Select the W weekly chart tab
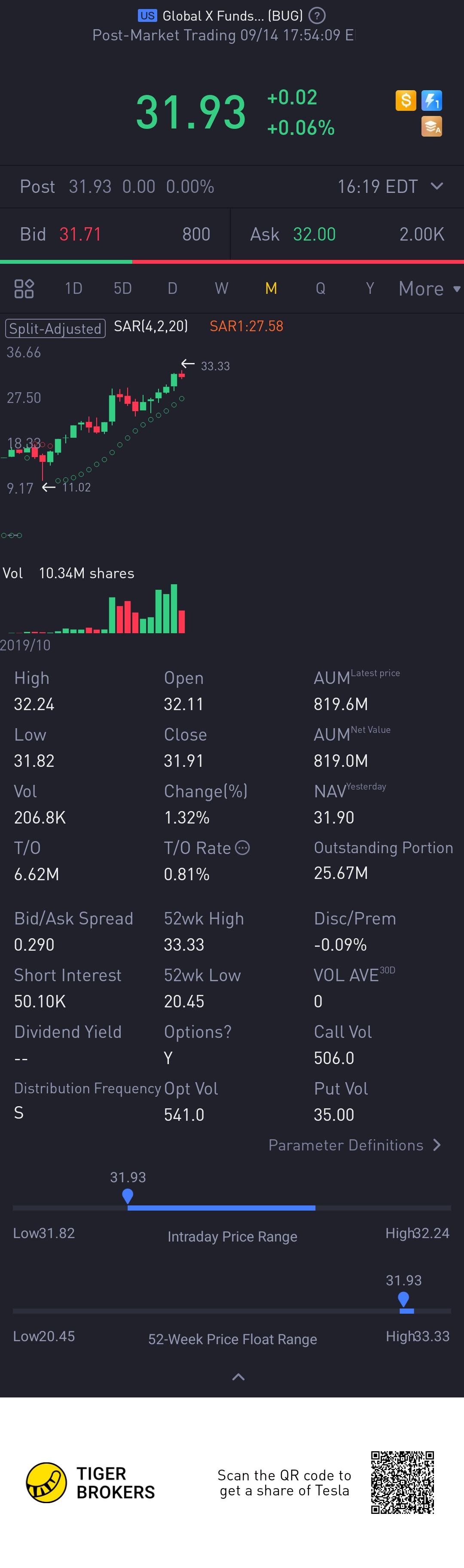Screen dimensions: 464x1568 pos(222,289)
